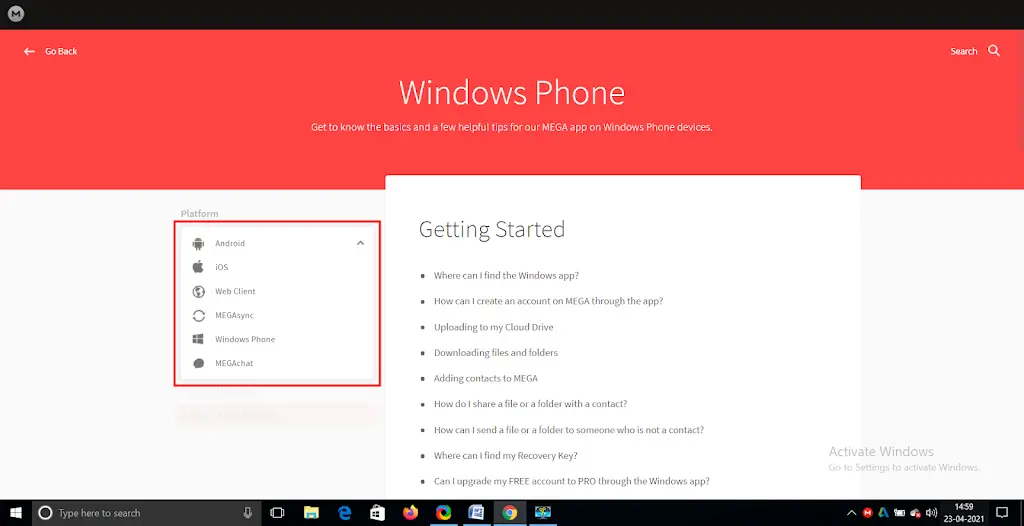This screenshot has width=1024, height=526.
Task: Open the notification center icon
Action: [1002, 513]
